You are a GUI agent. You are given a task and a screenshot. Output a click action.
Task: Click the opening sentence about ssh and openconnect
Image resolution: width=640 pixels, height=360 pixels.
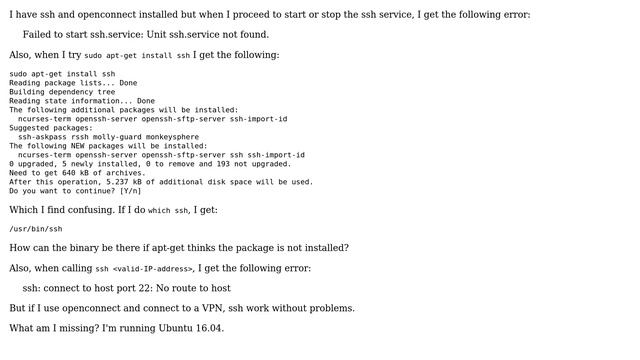[270, 15]
